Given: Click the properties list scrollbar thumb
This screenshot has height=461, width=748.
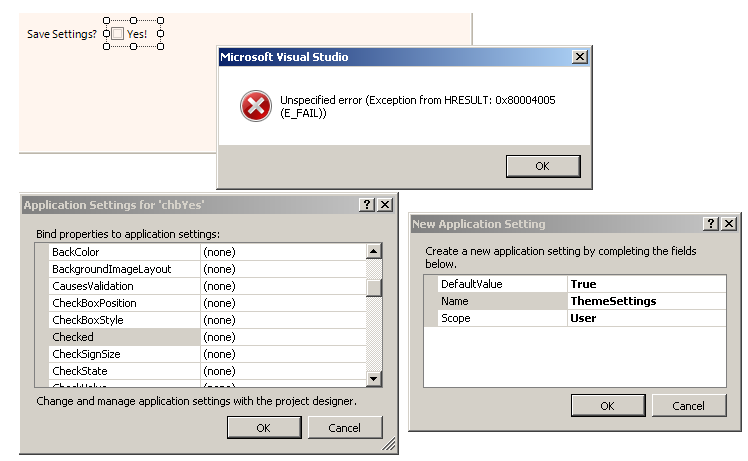Looking at the screenshot, I should pyautogui.click(x=374, y=288).
